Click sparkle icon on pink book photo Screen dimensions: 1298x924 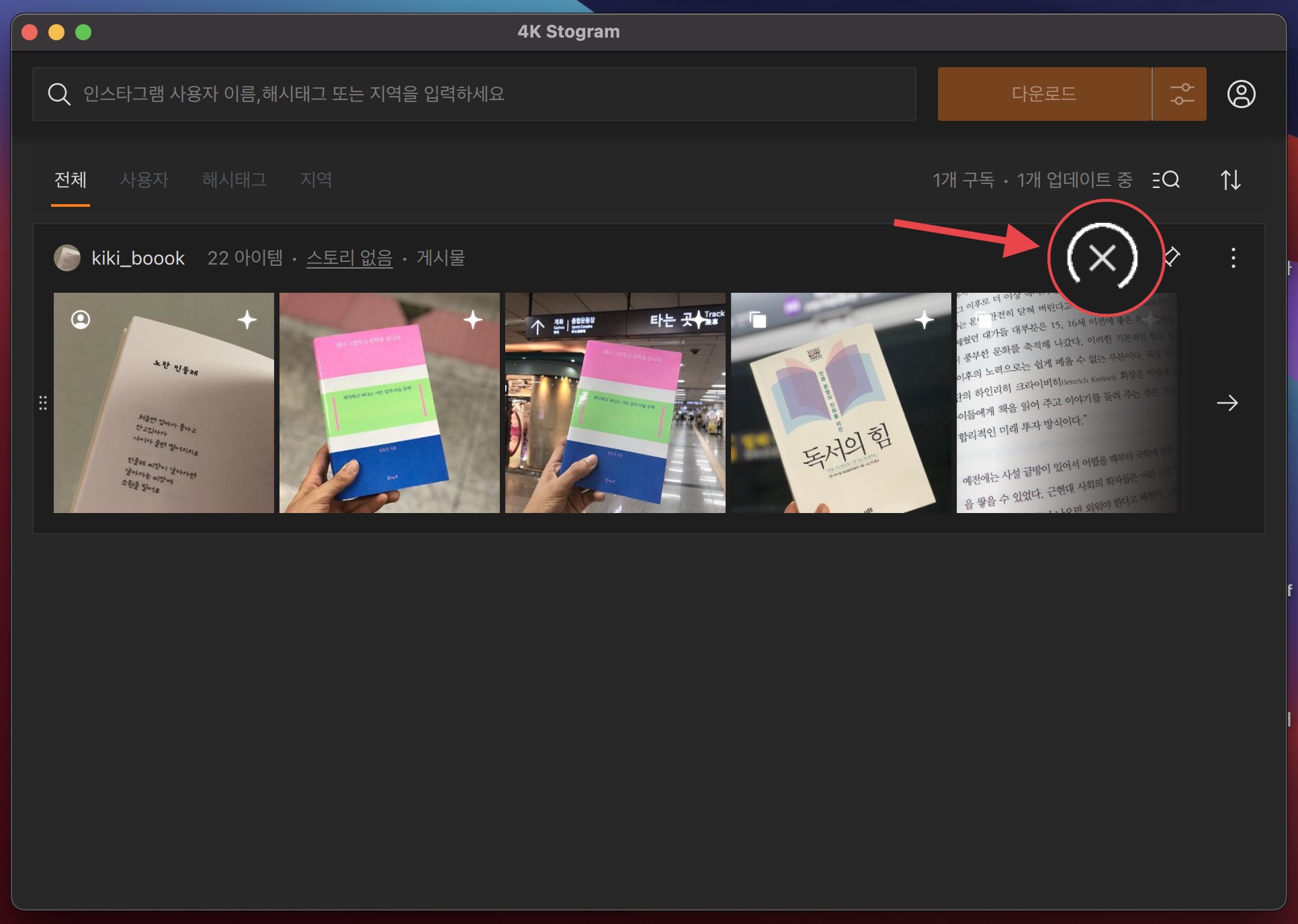click(473, 320)
